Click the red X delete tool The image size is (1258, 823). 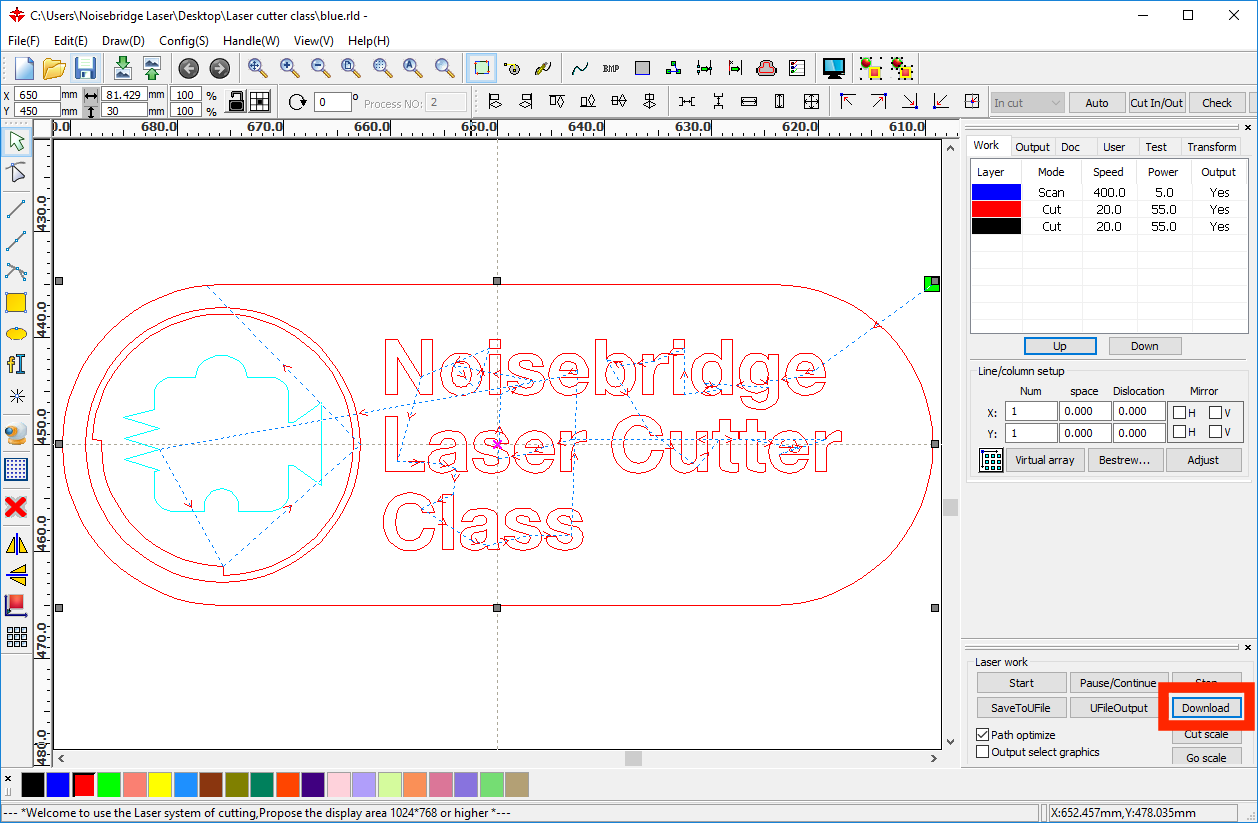tap(16, 507)
